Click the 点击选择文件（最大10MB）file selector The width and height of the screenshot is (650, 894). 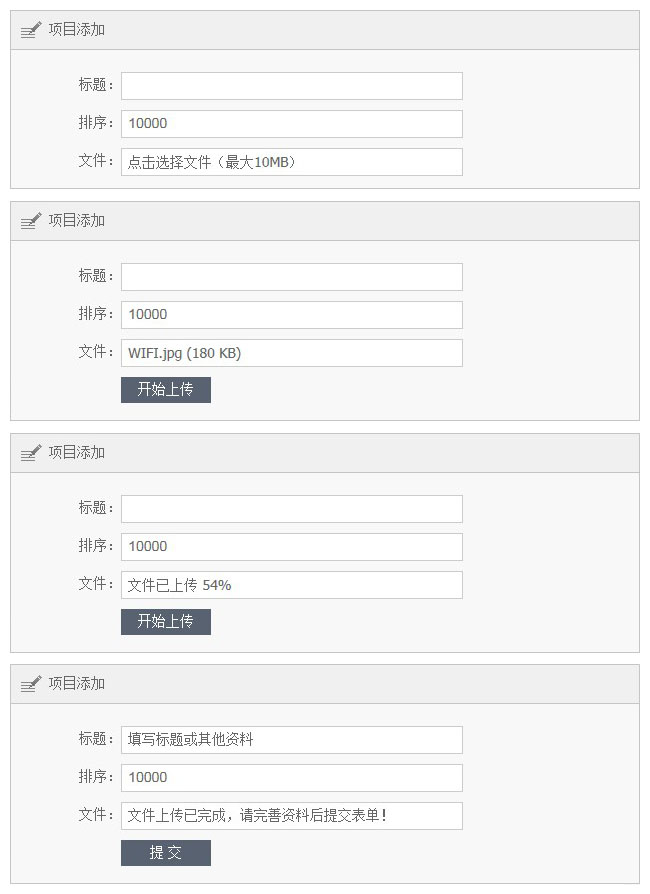(x=291, y=162)
